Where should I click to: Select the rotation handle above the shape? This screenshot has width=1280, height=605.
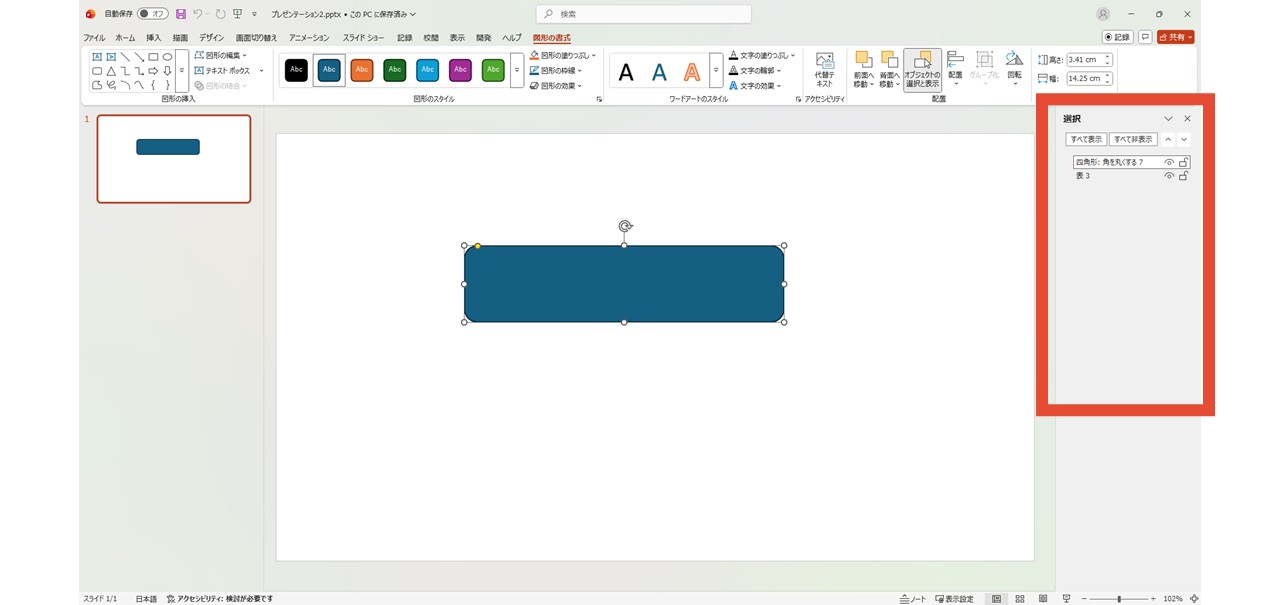(x=625, y=226)
